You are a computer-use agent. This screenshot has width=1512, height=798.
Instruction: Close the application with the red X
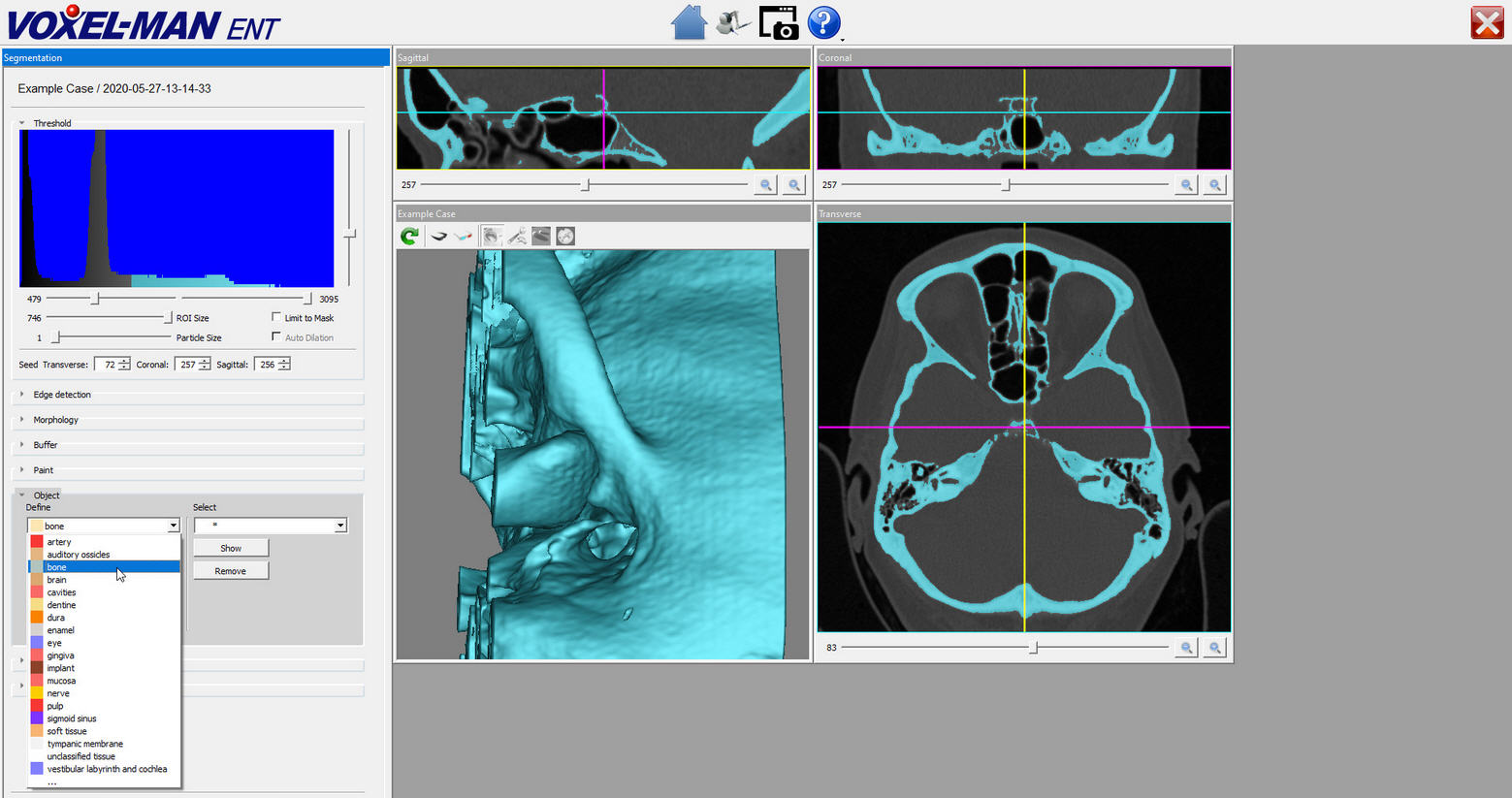tap(1487, 22)
